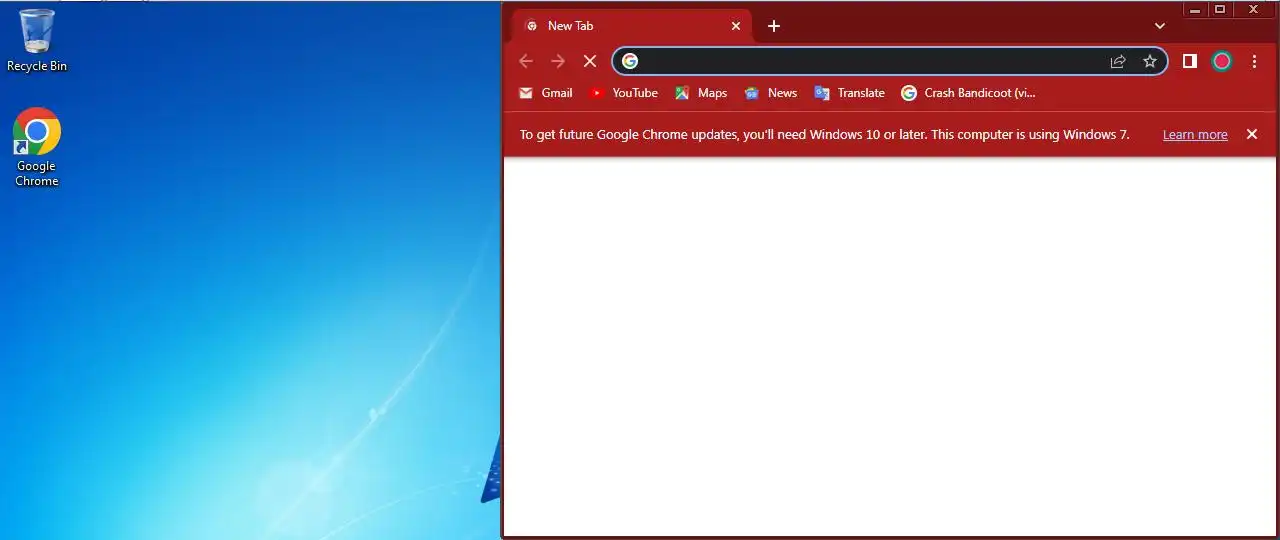The image size is (1280, 540).
Task: Open the Crash Bandicoot bookmark
Action: 968,93
